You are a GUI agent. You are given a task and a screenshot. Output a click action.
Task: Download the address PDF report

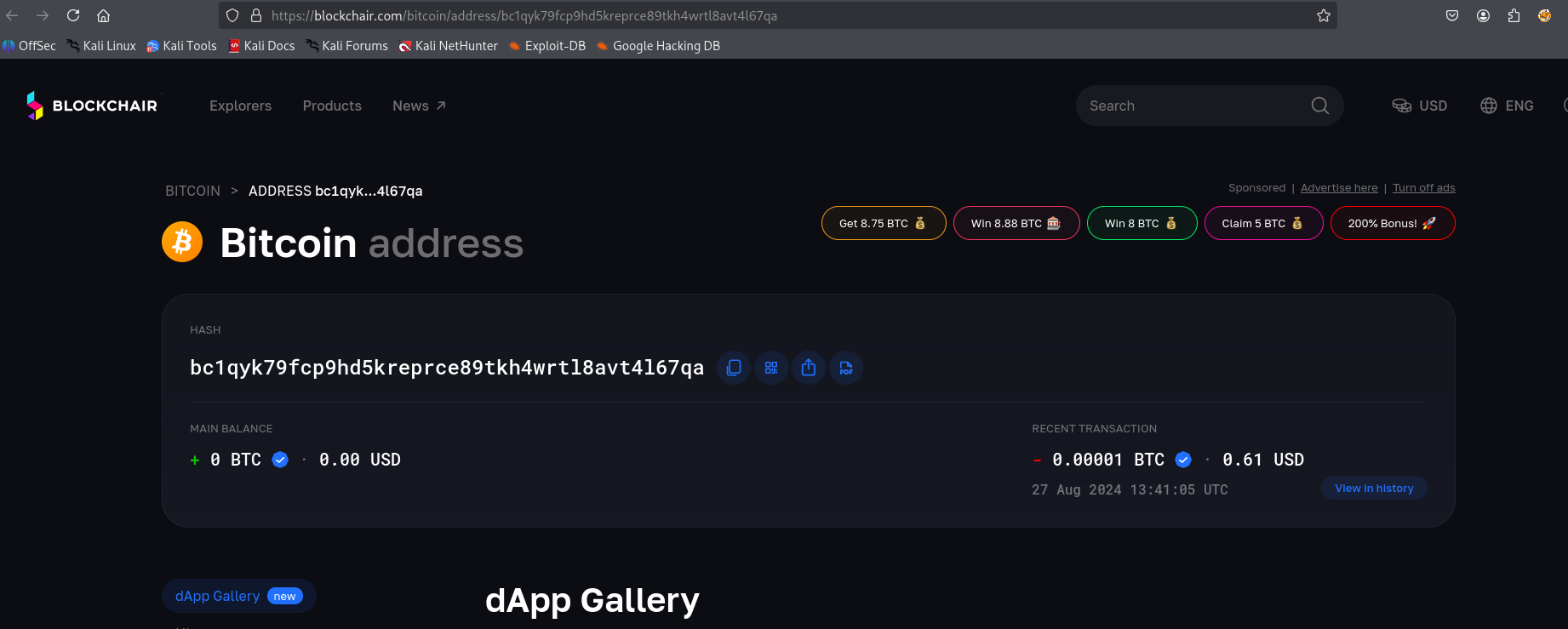point(846,368)
